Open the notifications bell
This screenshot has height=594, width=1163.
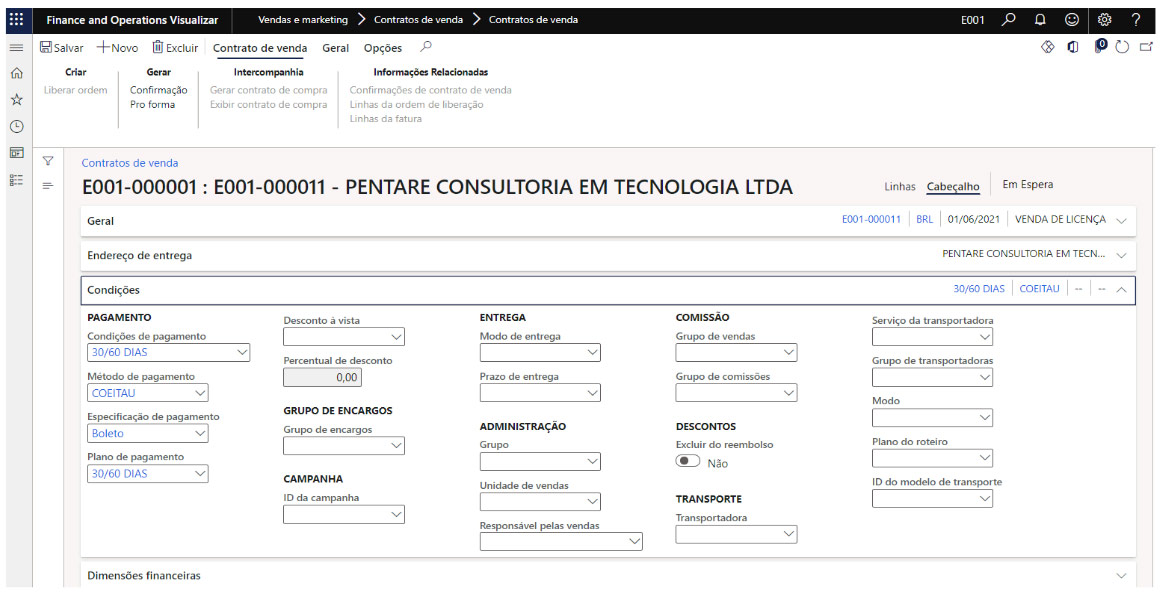tap(1040, 19)
